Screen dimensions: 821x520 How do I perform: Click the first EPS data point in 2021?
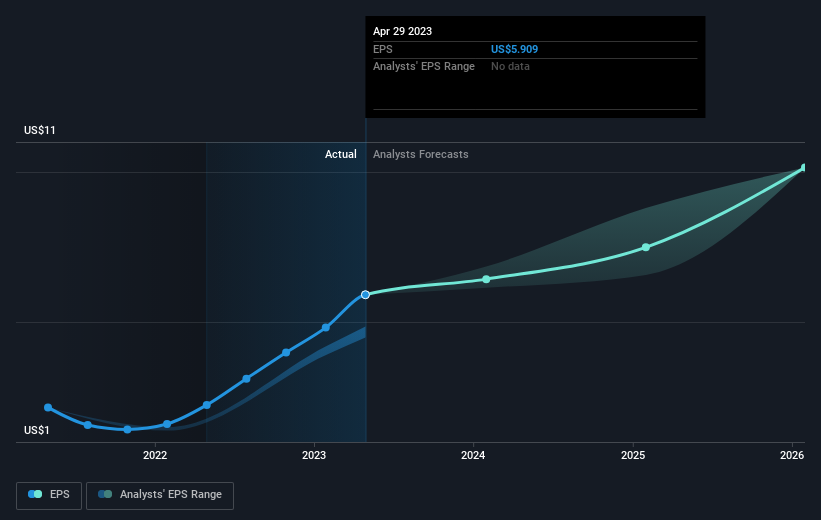(x=48, y=407)
